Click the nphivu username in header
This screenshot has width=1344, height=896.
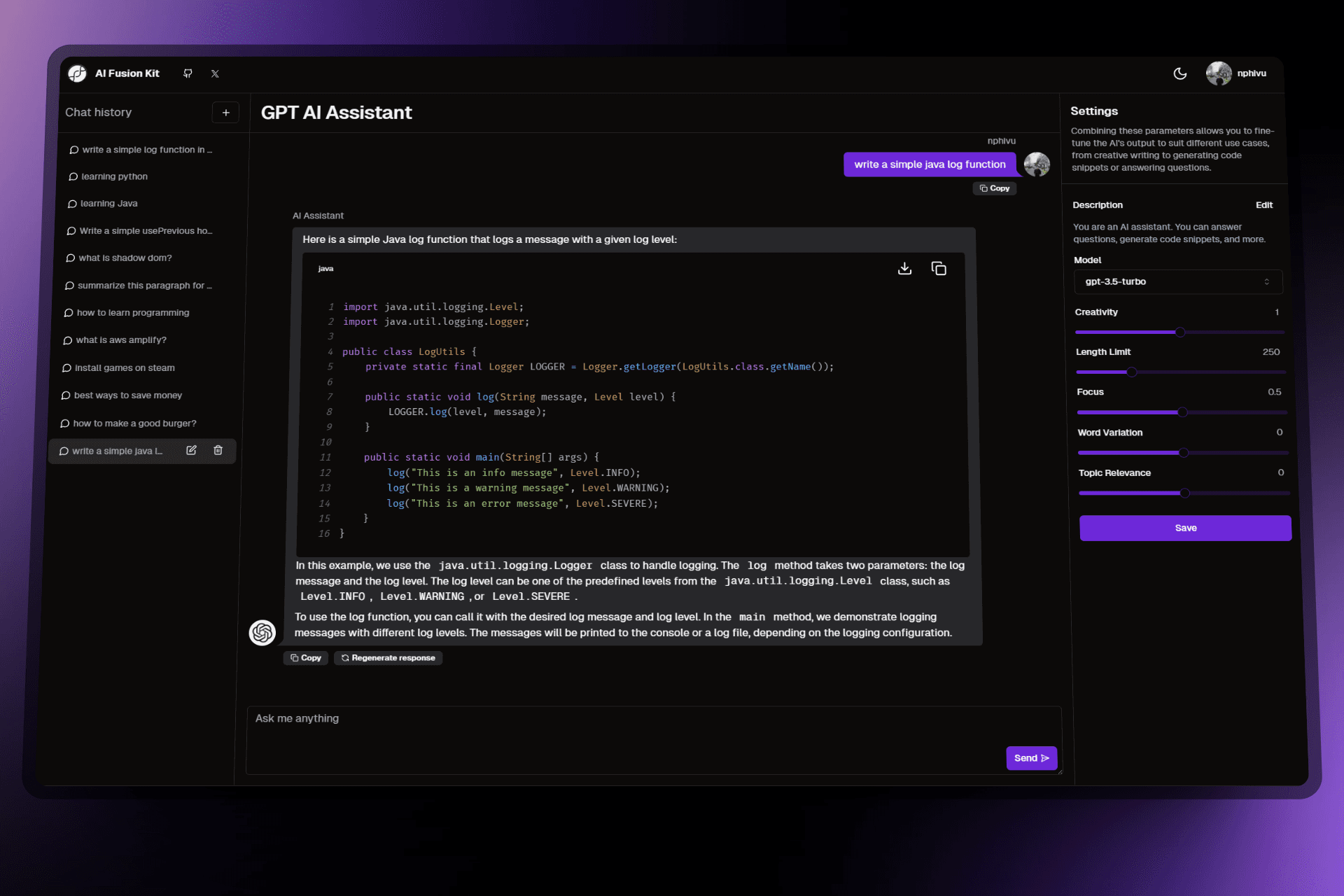tap(1252, 73)
